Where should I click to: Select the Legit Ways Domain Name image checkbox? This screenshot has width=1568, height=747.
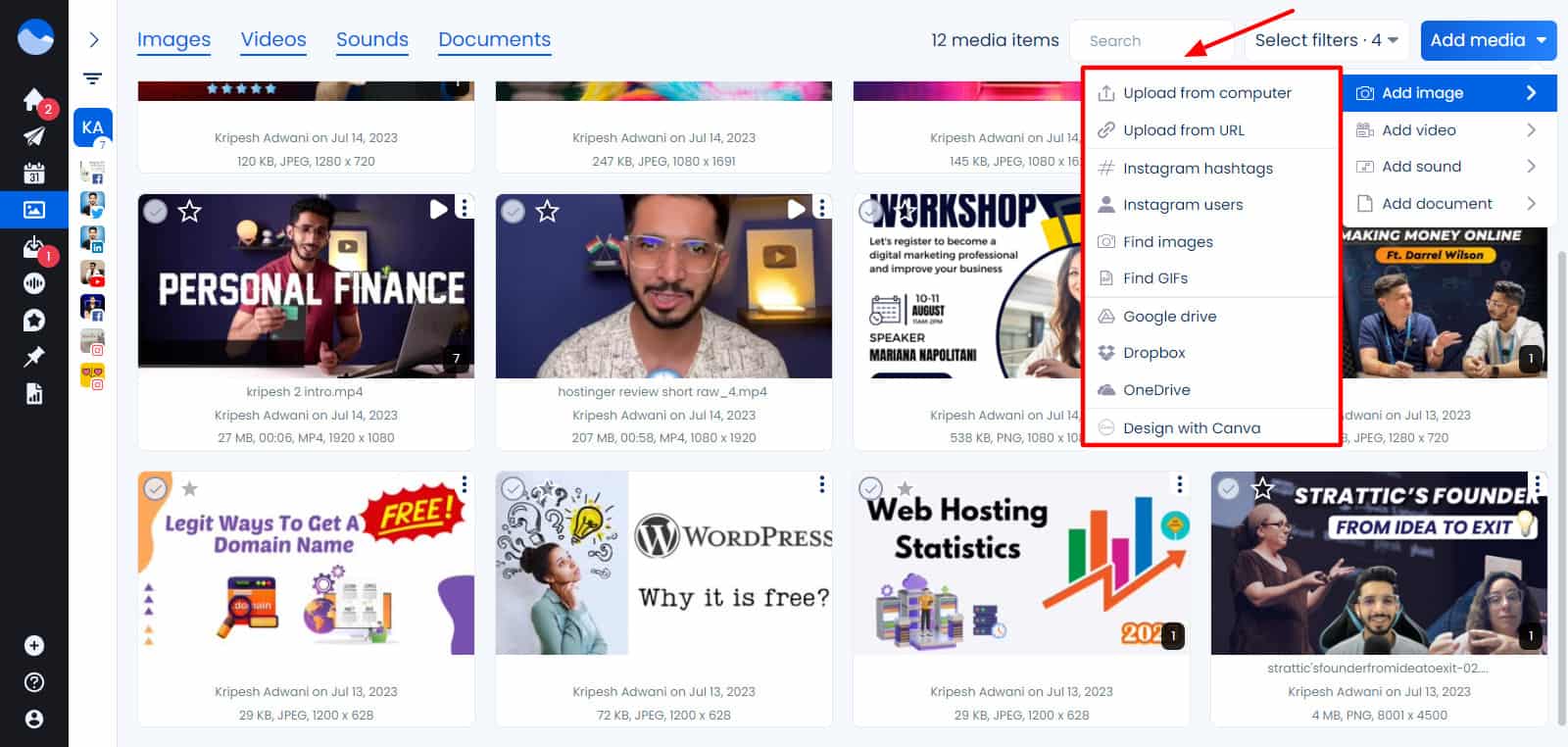156,488
